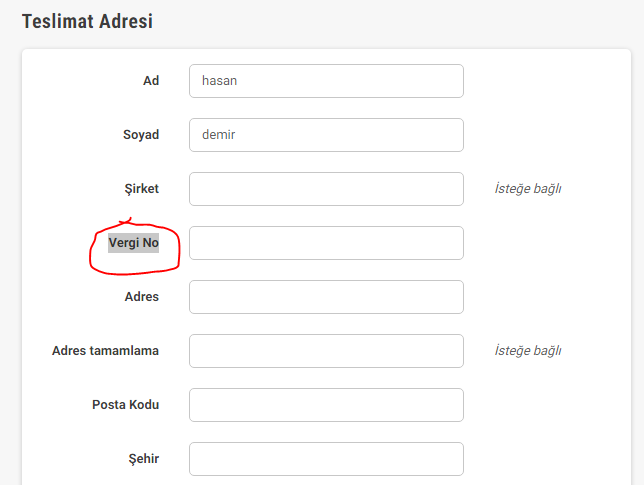Click İsteğe bağlı hint beside Şirket

[527, 189]
